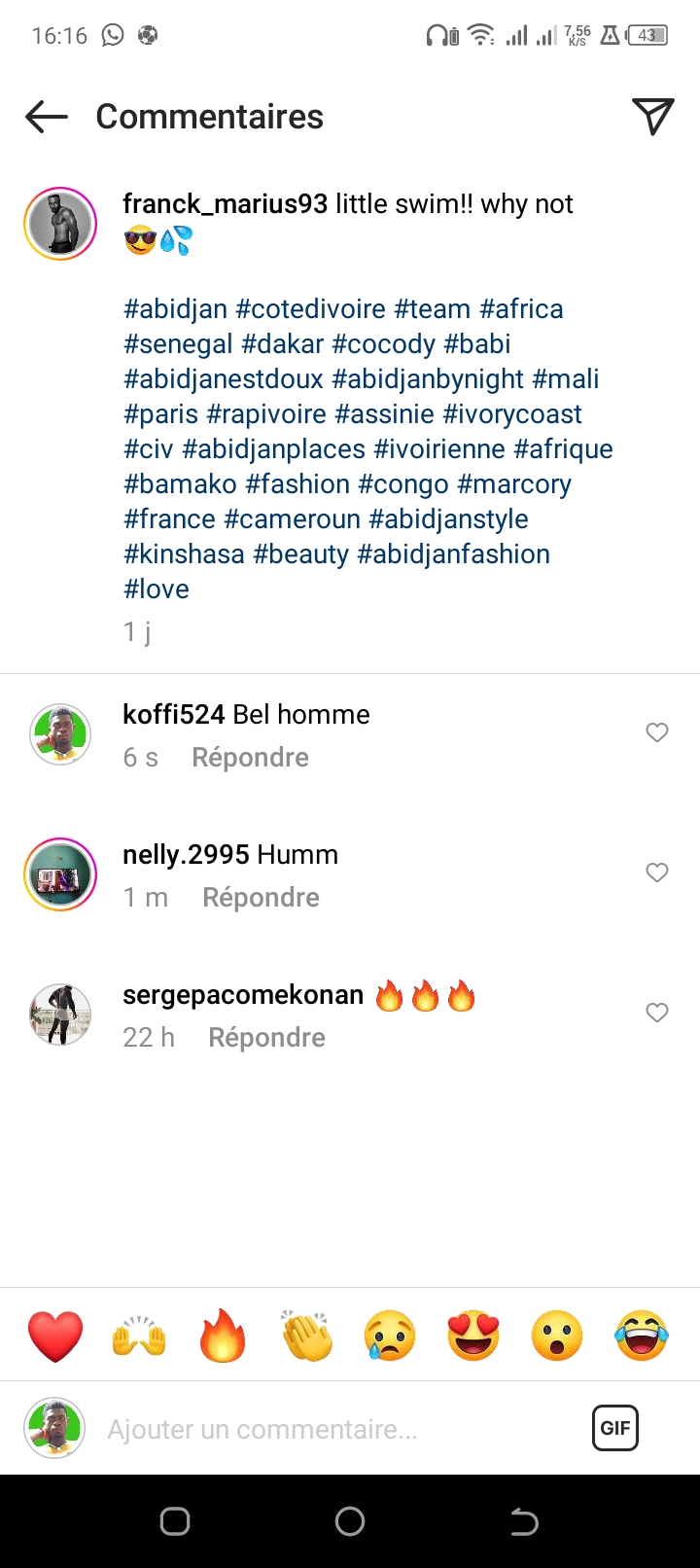Insert the fire emoji reaction
The image size is (700, 1568).
223,1336
